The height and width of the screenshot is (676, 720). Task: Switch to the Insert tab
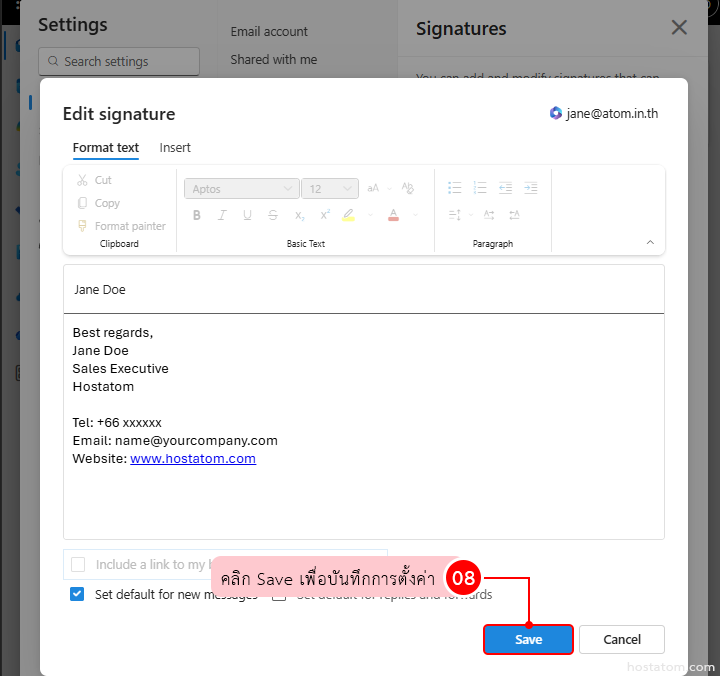pyautogui.click(x=175, y=148)
